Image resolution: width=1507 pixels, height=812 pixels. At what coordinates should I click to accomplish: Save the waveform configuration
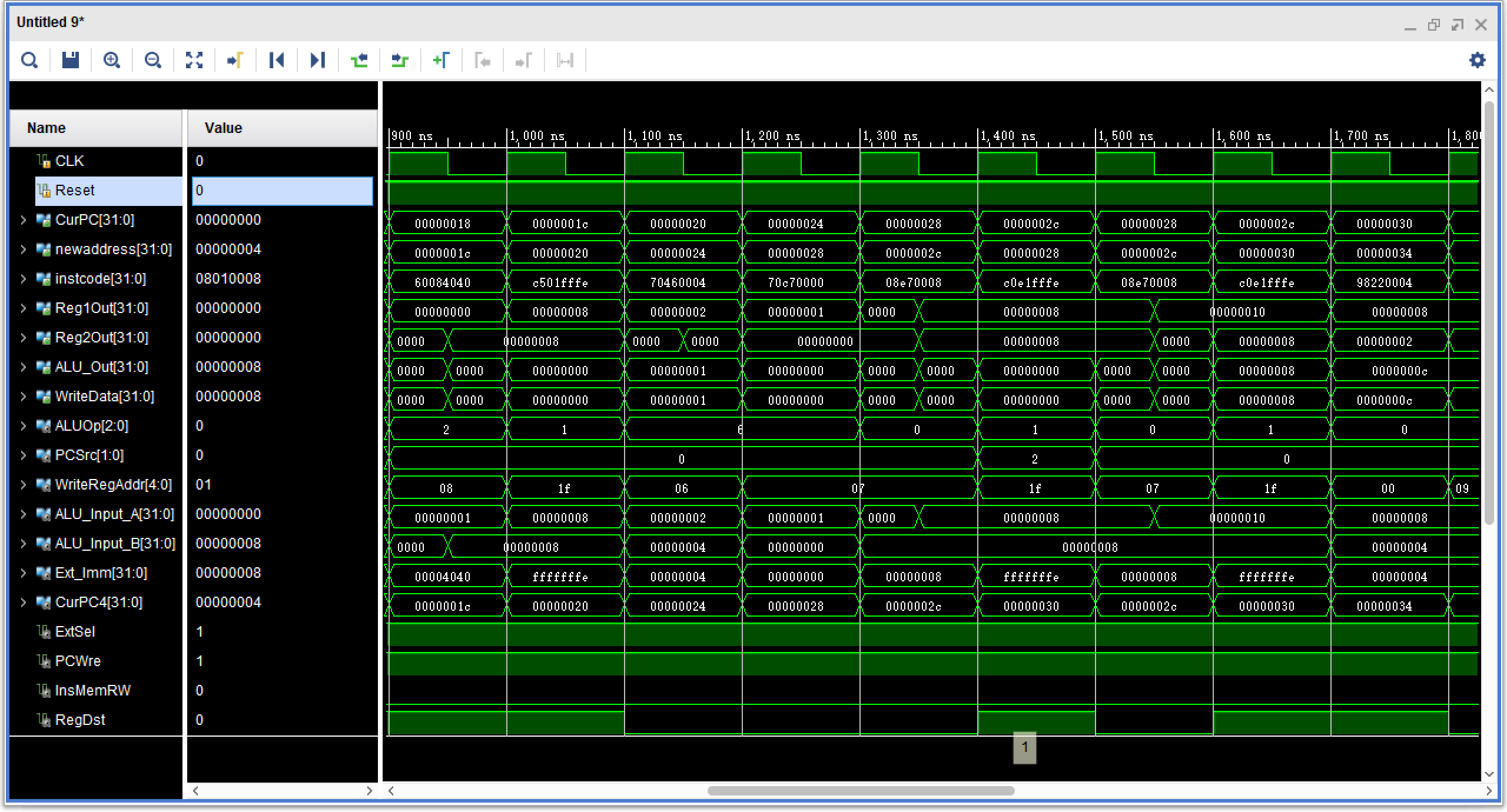click(71, 60)
